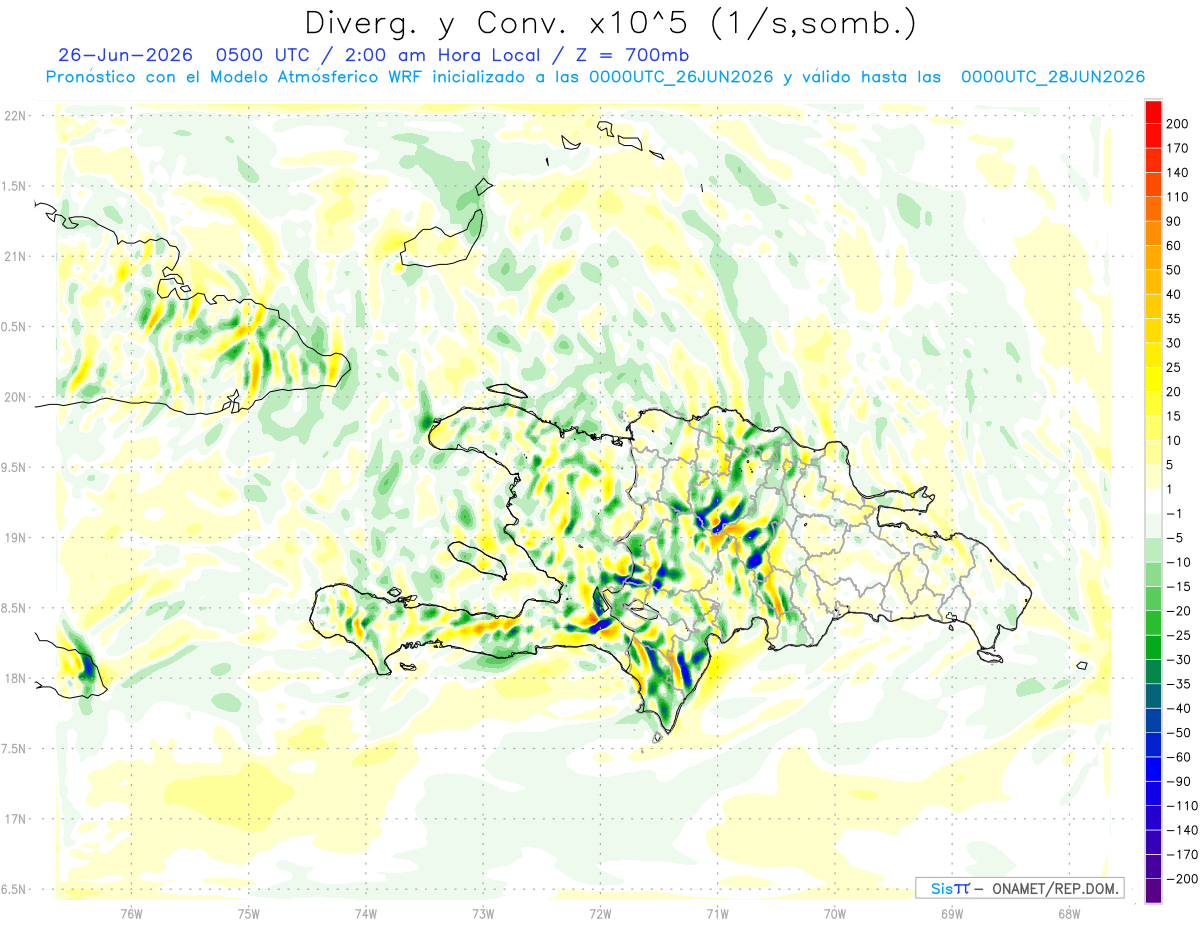Click the "73W" longitude label

pyautogui.click(x=483, y=912)
